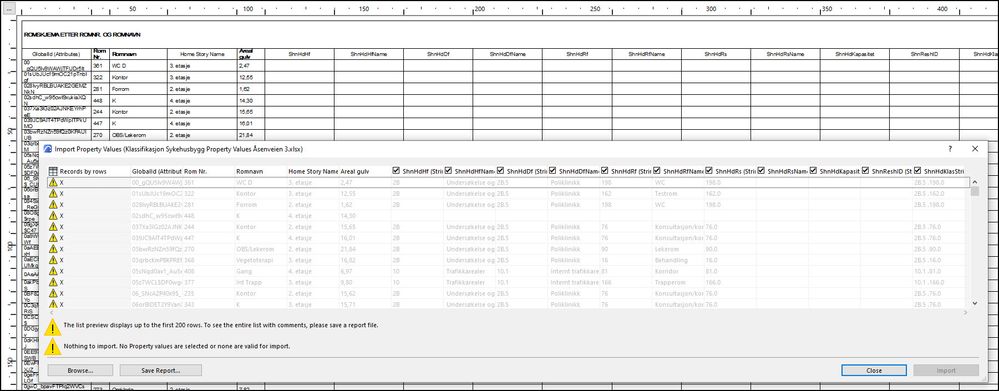Uncheck the ShnHdHf (String) column checkbox

[397, 171]
